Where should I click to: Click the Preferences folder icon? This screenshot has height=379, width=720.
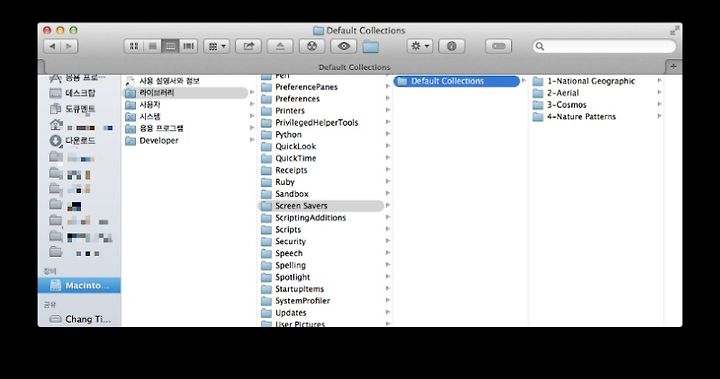pyautogui.click(x=266, y=99)
